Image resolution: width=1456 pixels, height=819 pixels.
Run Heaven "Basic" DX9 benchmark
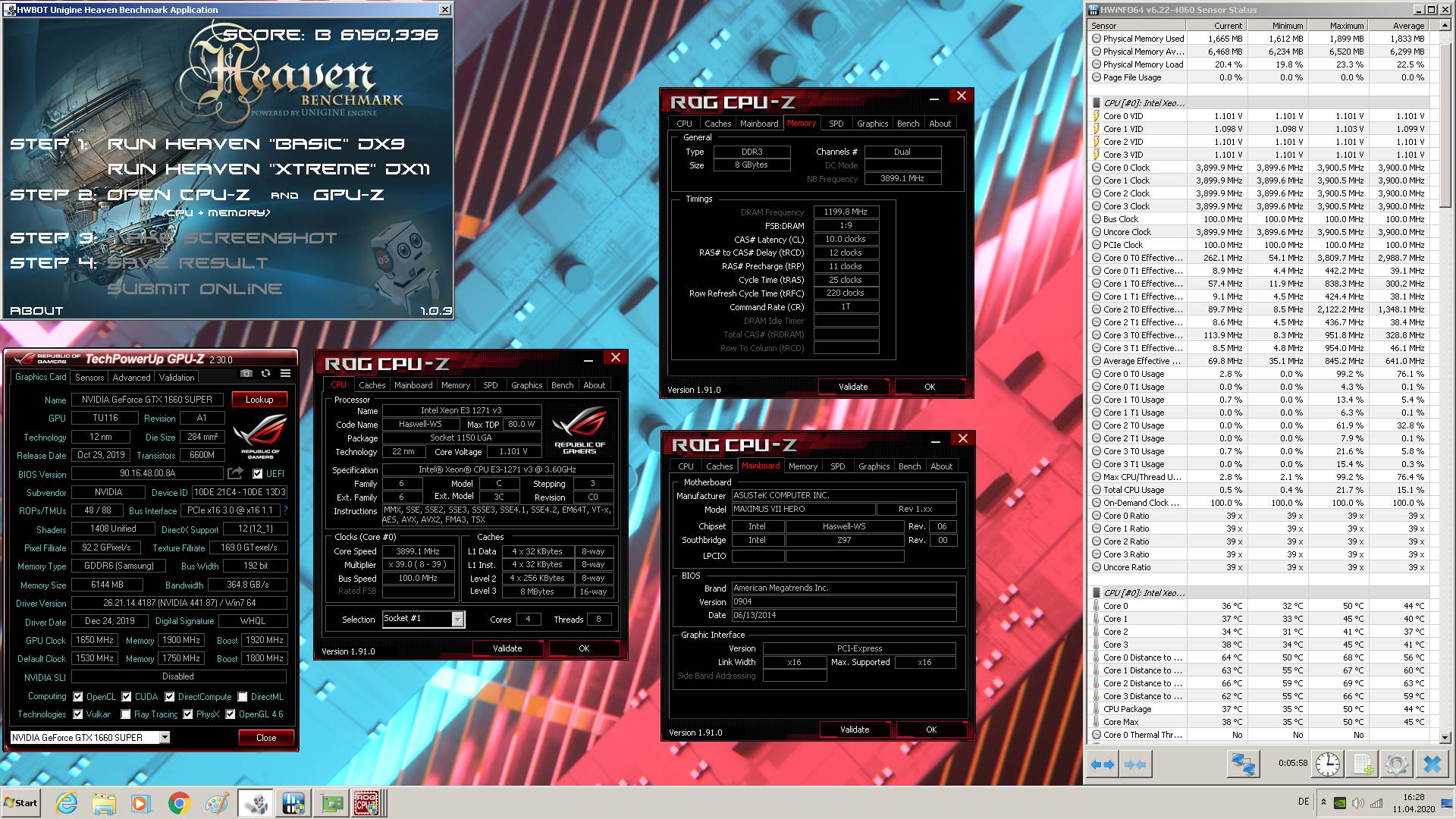(x=256, y=144)
